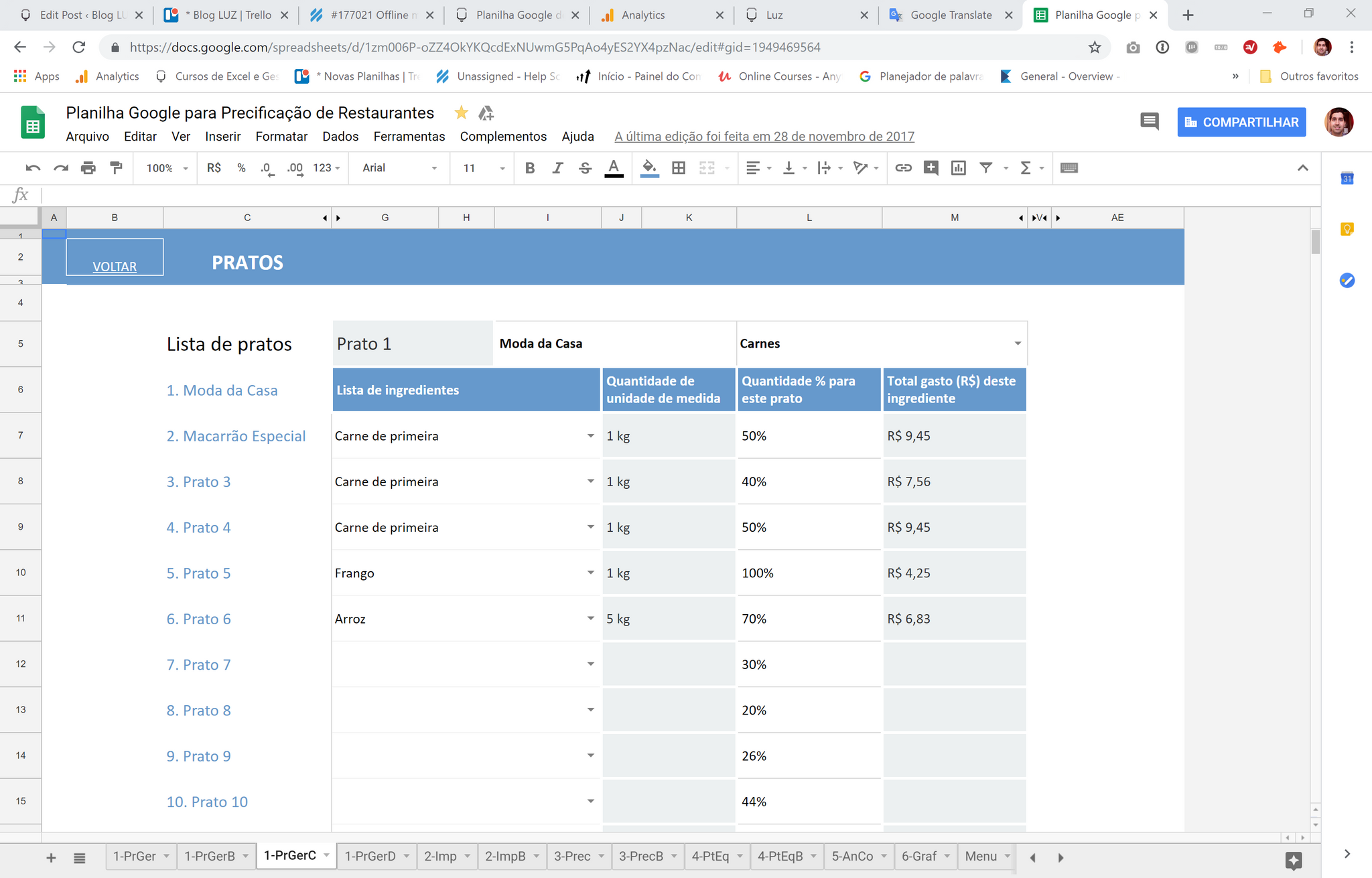Open Tasks side panel icon

[1347, 280]
